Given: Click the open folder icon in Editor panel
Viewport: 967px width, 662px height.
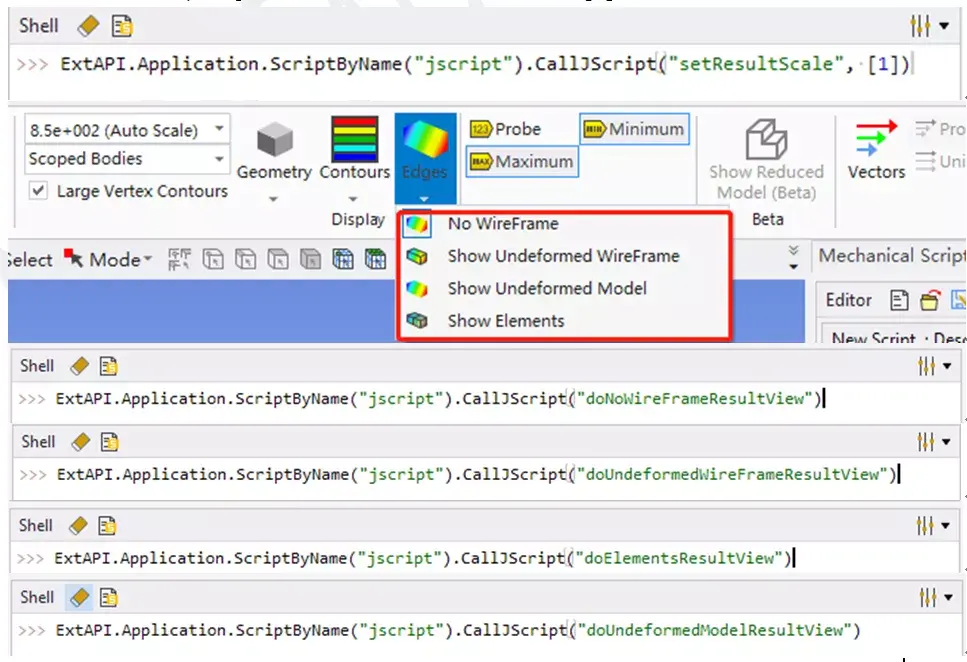Looking at the screenshot, I should (x=930, y=300).
